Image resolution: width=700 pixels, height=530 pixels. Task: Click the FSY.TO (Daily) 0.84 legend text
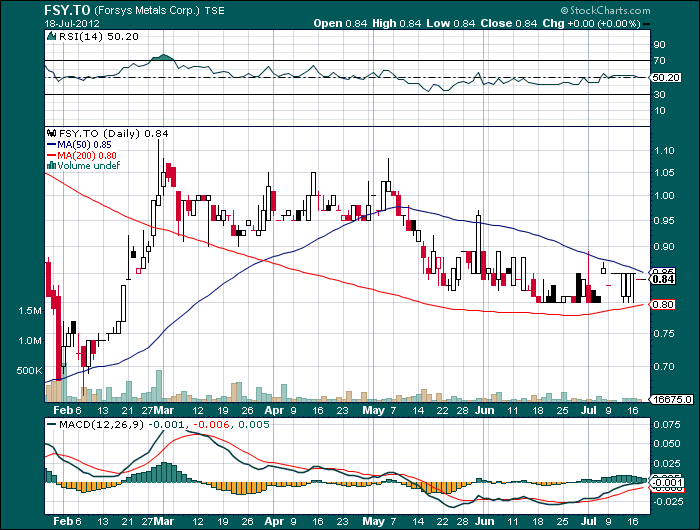click(114, 134)
